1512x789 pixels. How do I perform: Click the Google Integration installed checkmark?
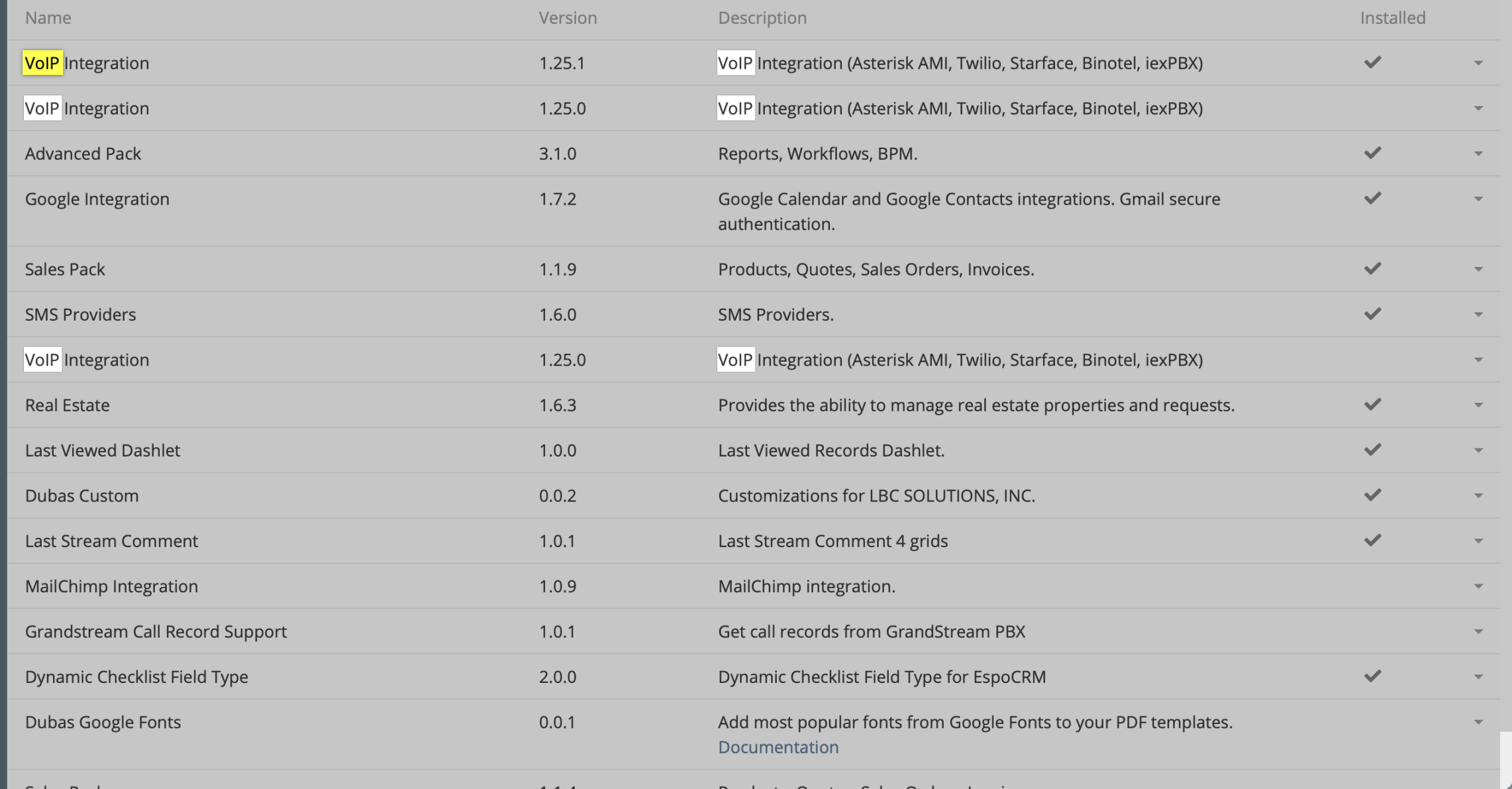pyautogui.click(x=1372, y=198)
